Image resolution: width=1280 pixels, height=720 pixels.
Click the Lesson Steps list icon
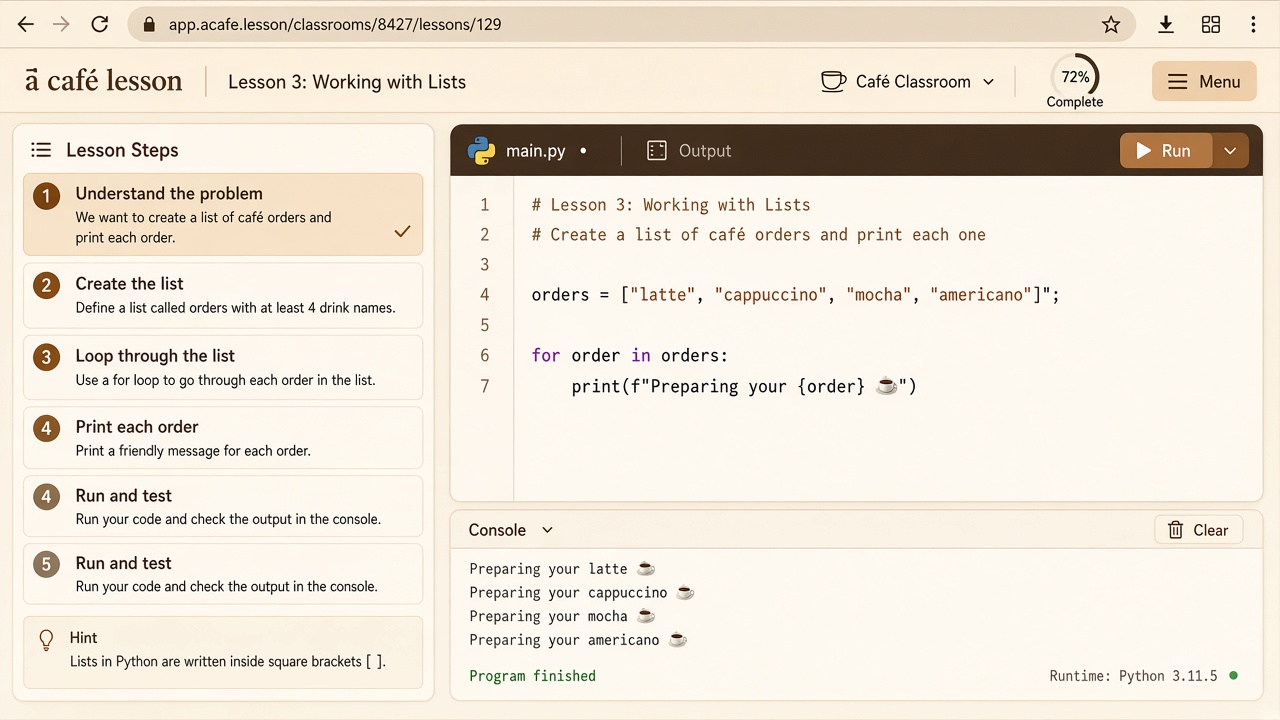click(41, 150)
